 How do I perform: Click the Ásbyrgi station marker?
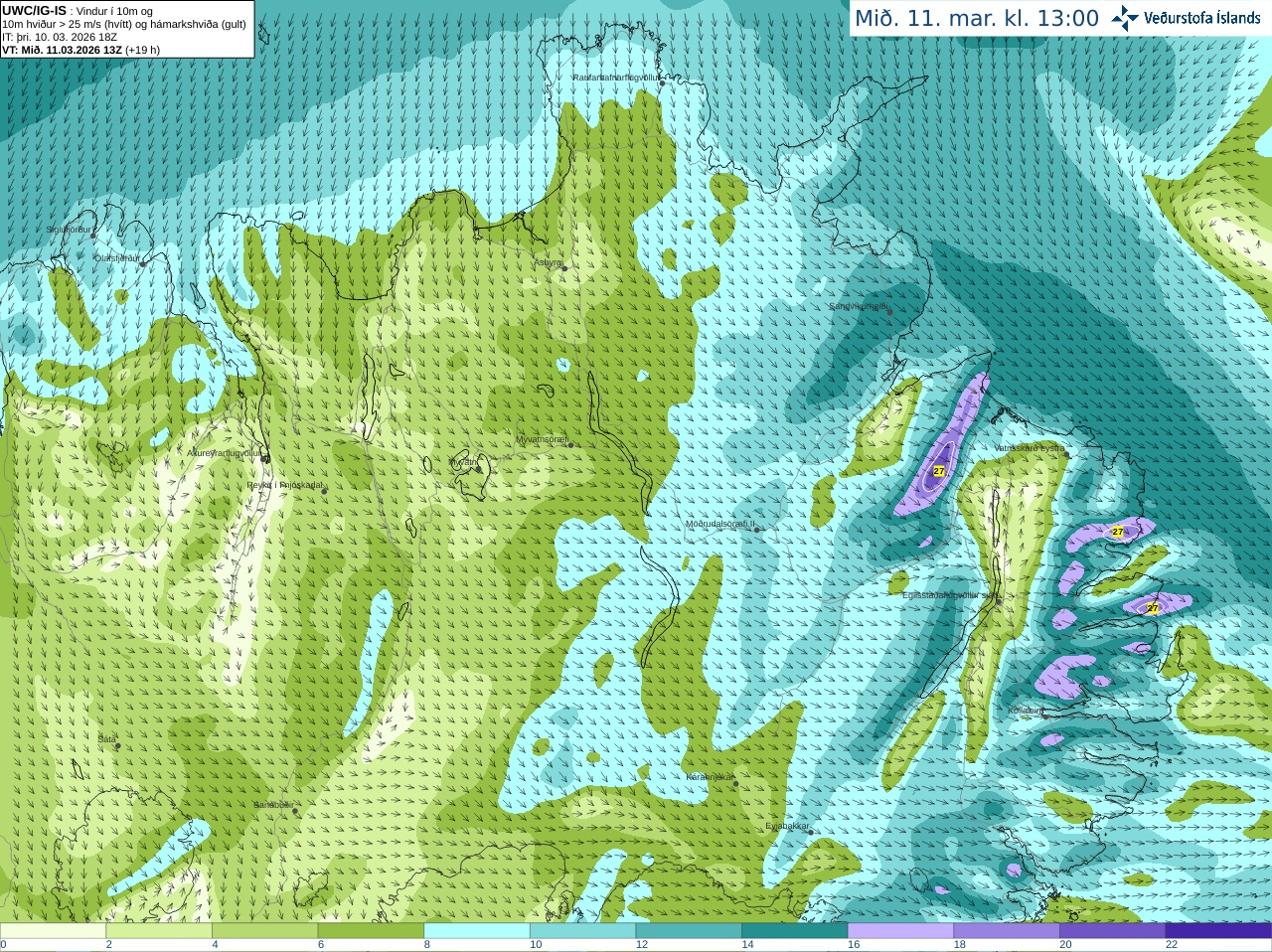(x=564, y=268)
